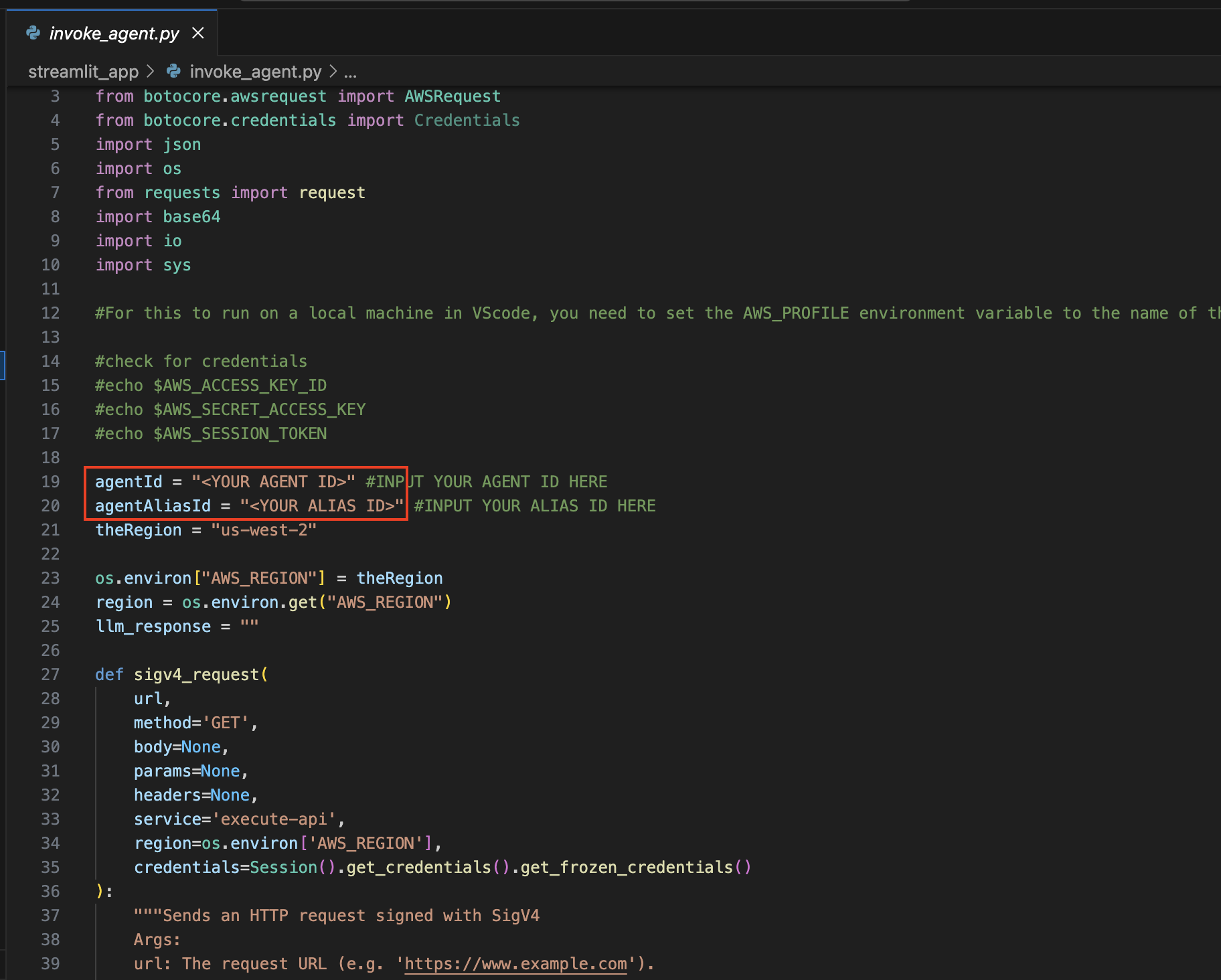Screen dimensions: 1221x980
Task: Place cursor on "<YOUR ALIAS ID>" string
Action: 322,506
